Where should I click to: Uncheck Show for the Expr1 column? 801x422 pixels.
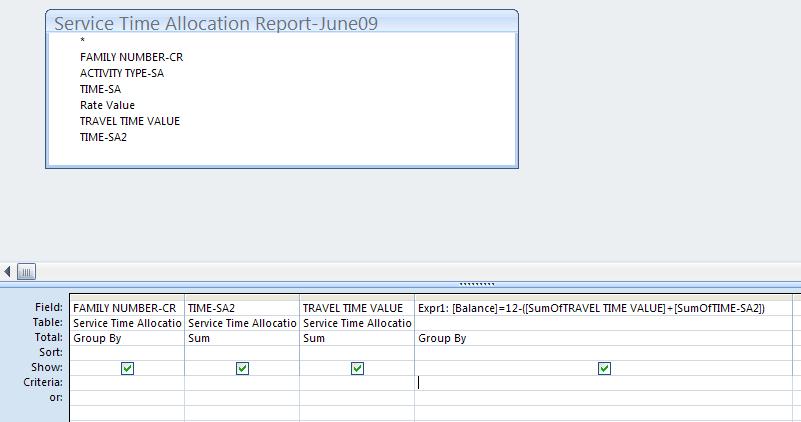coord(604,368)
